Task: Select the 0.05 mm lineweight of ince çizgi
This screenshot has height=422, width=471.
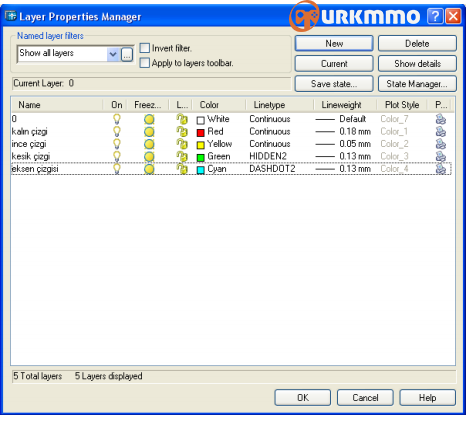Action: 355,144
